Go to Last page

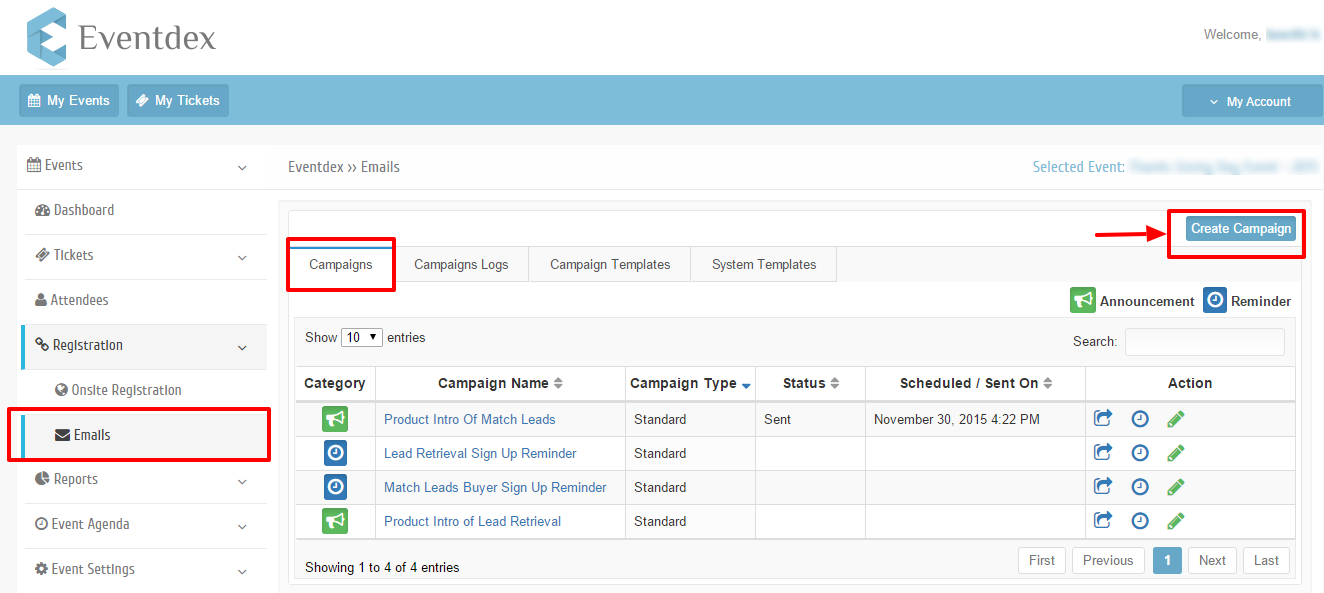(x=1266, y=560)
